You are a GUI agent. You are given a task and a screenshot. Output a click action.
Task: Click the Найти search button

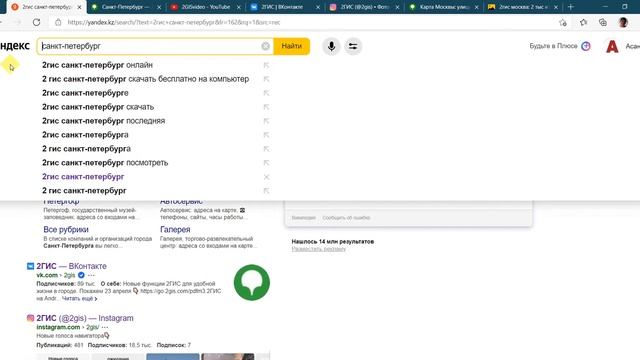pyautogui.click(x=291, y=46)
